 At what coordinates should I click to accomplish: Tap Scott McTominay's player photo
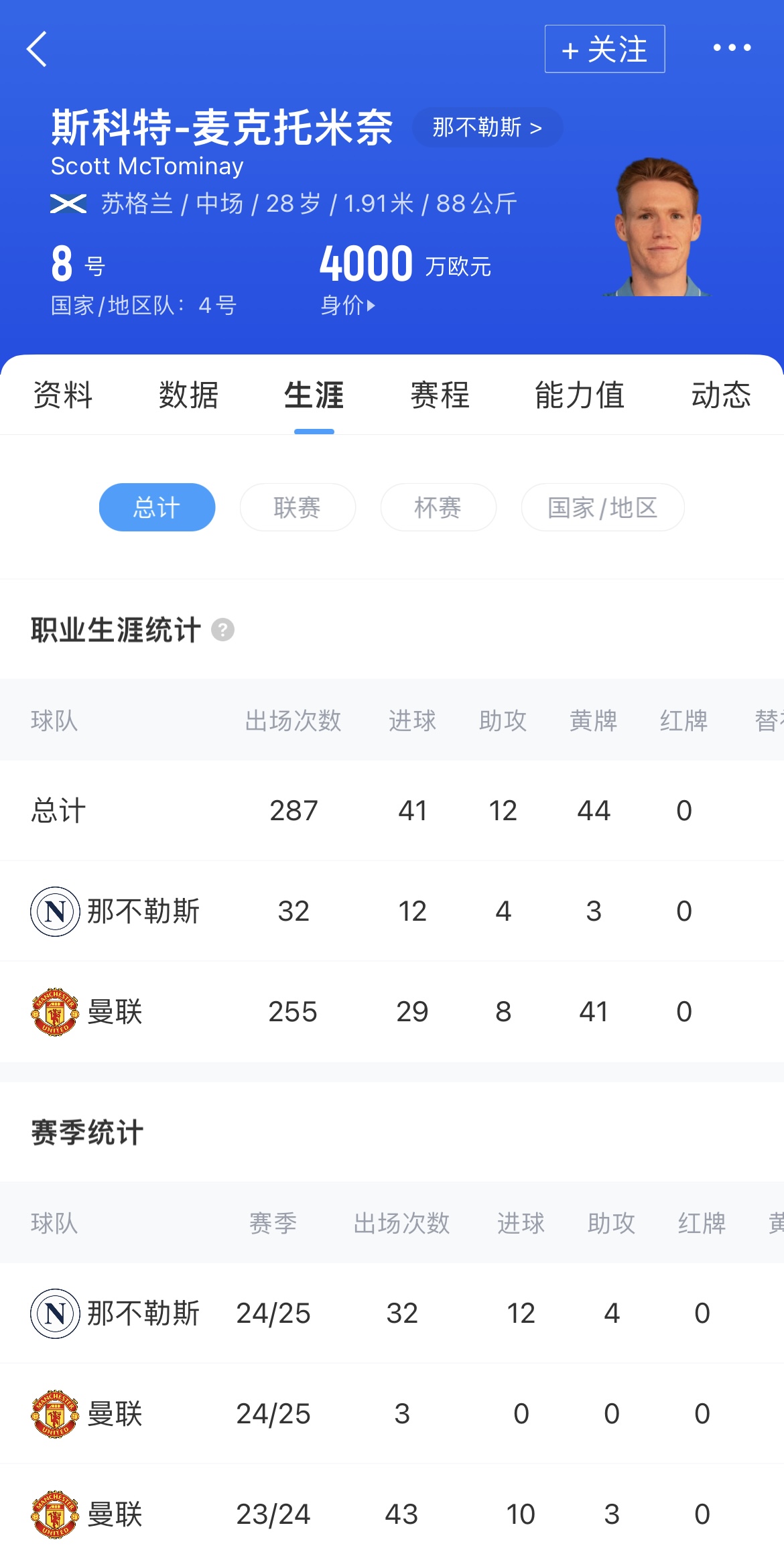[x=658, y=228]
